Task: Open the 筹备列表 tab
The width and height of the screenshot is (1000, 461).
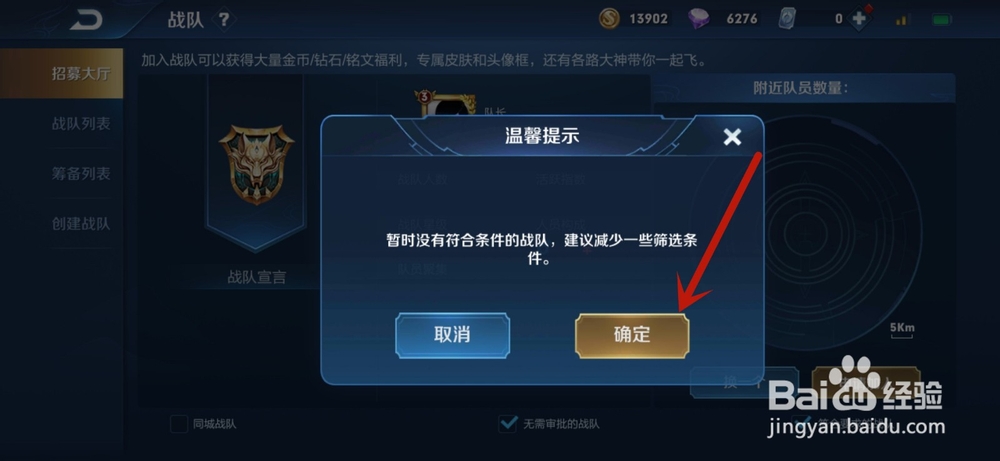Action: (x=80, y=173)
